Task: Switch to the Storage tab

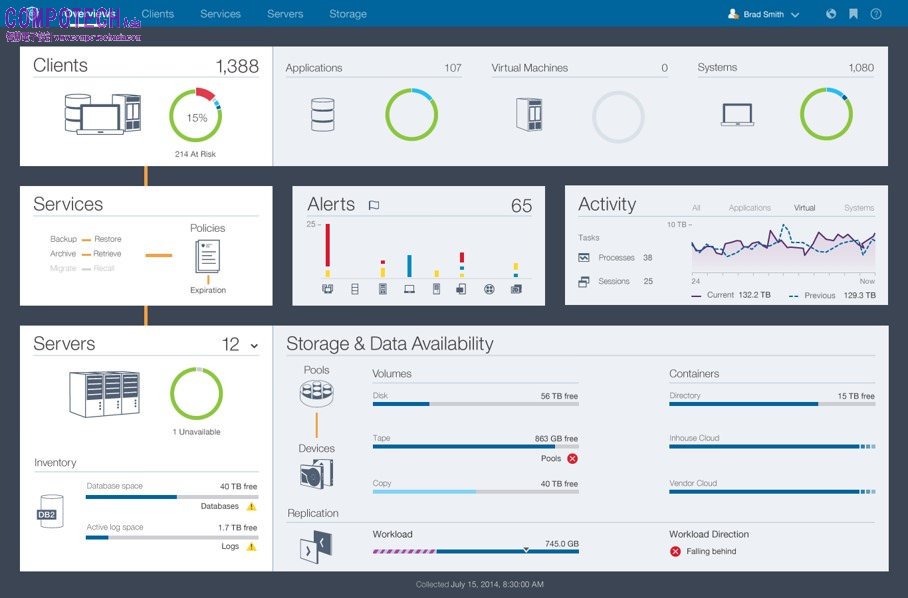Action: pyautogui.click(x=348, y=14)
